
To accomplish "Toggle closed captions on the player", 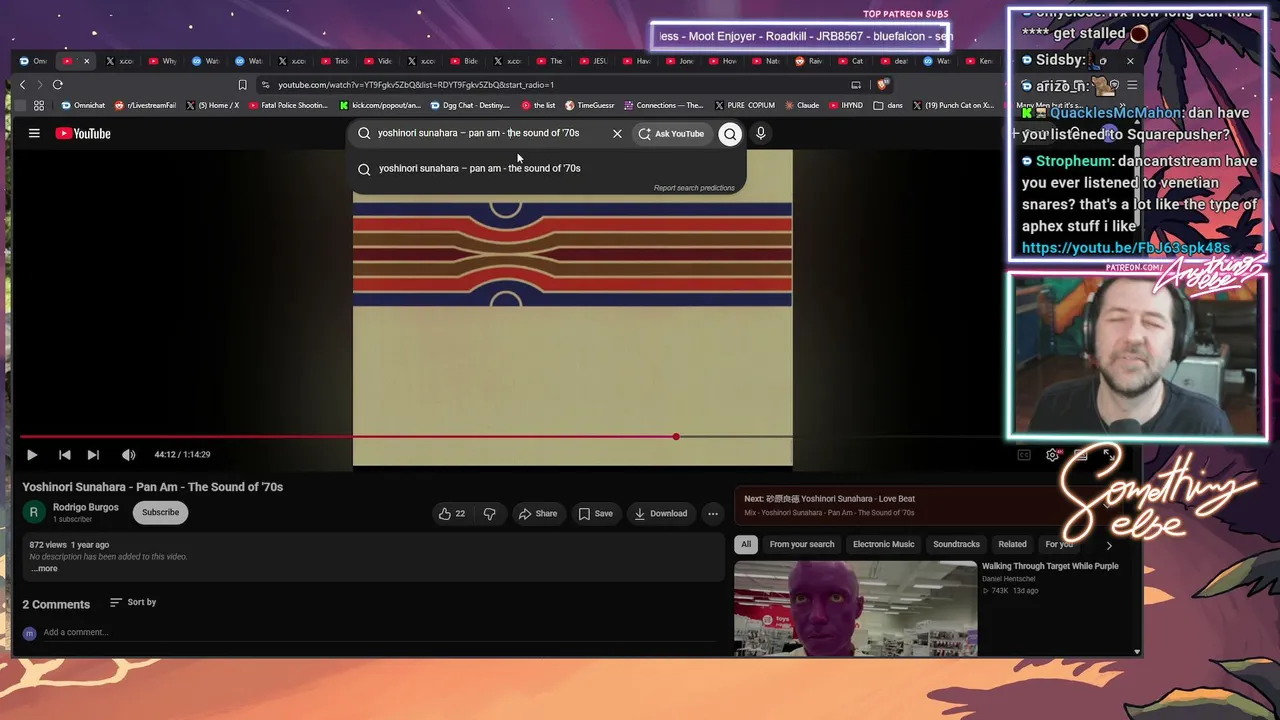I will (1024, 455).
